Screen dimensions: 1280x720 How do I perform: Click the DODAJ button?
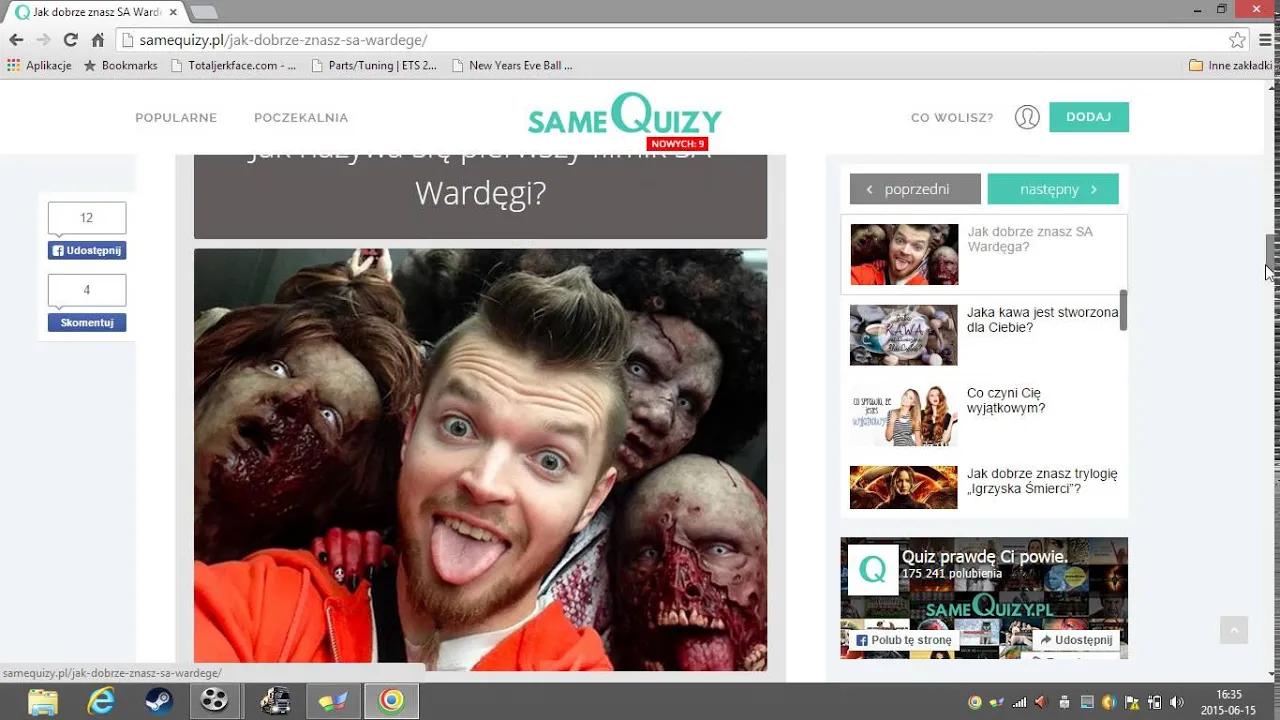[x=1089, y=117]
